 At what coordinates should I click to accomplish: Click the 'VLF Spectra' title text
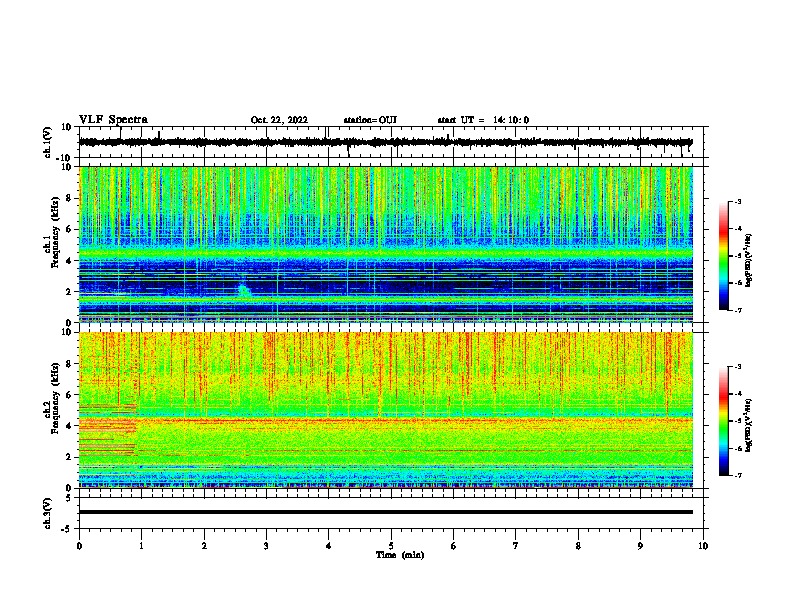click(113, 120)
